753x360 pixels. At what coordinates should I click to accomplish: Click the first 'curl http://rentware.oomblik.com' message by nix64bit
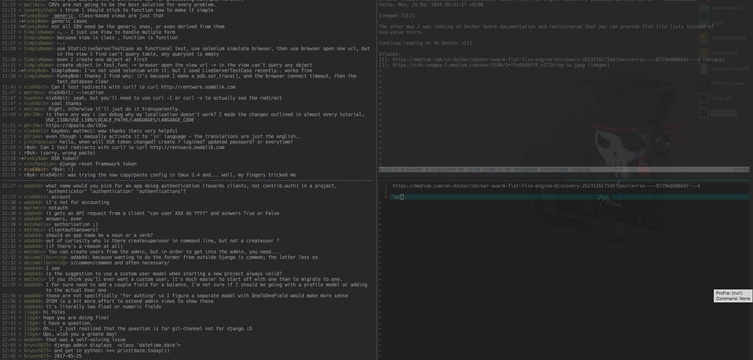pyautogui.click(x=143, y=87)
